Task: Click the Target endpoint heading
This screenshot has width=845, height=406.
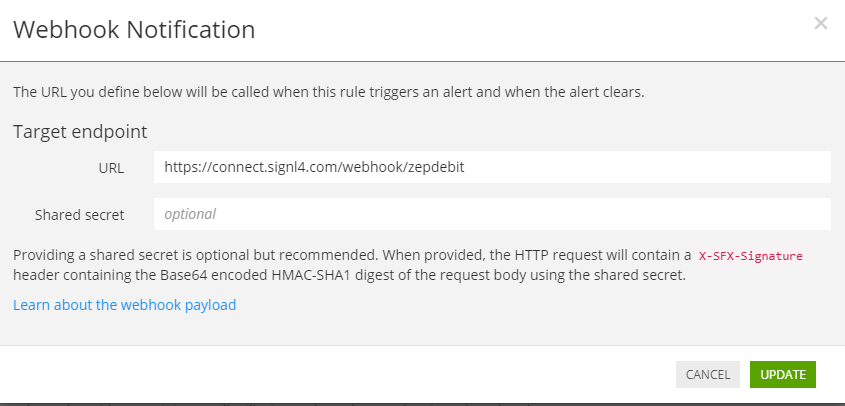Action: click(x=80, y=132)
